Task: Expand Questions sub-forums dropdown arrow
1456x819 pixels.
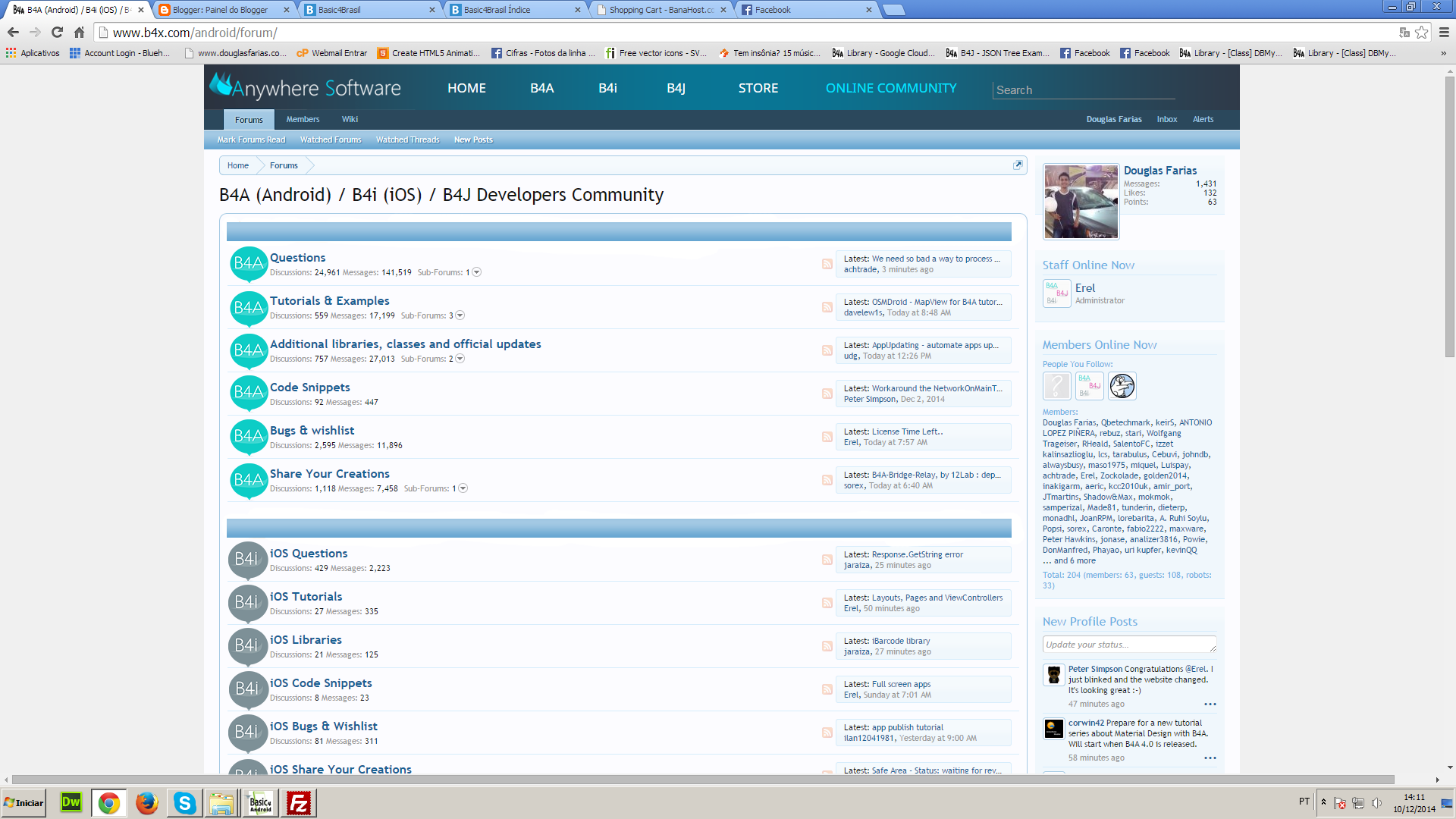Action: pyautogui.click(x=477, y=272)
